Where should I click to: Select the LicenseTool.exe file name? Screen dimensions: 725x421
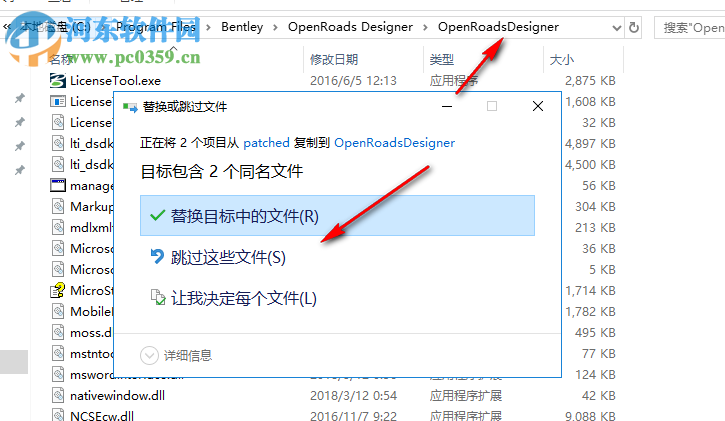pyautogui.click(x=116, y=81)
